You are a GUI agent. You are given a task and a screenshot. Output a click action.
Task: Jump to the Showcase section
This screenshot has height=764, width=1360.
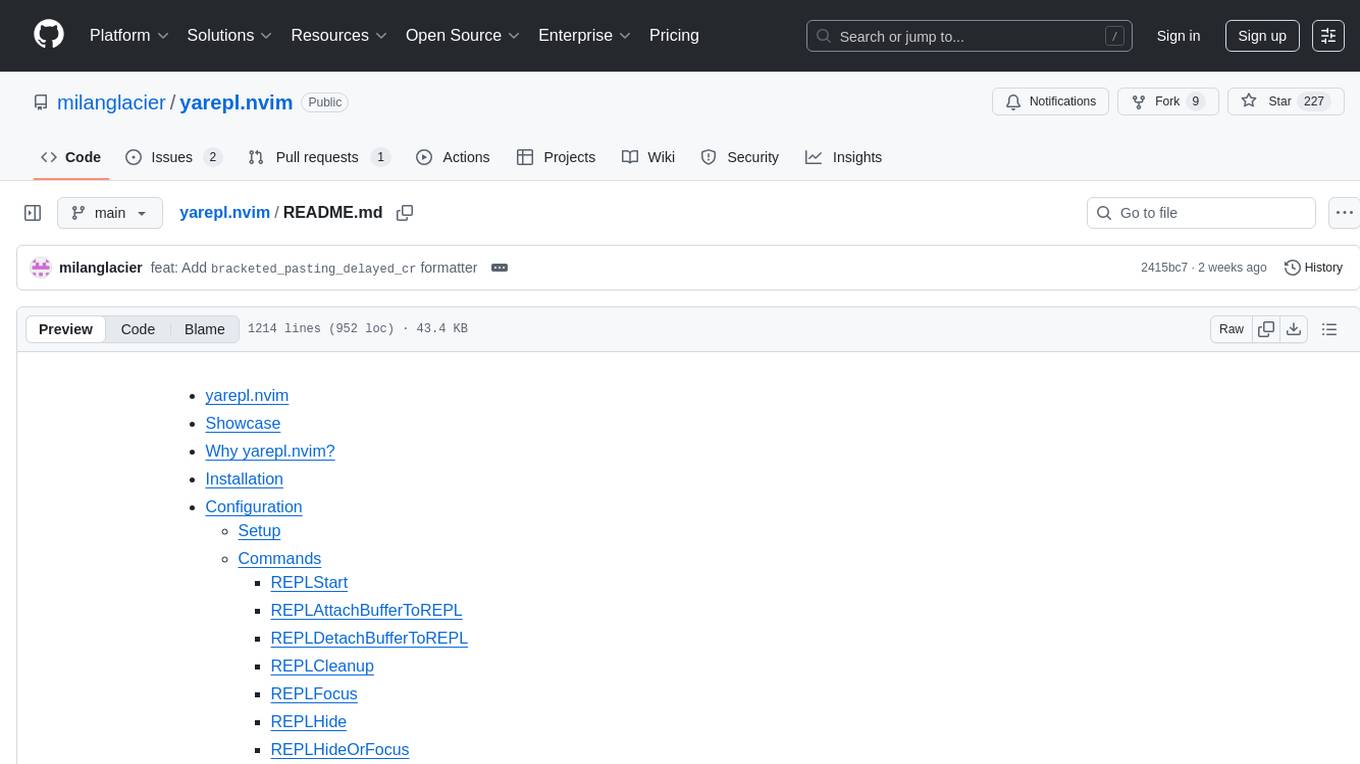coord(243,423)
